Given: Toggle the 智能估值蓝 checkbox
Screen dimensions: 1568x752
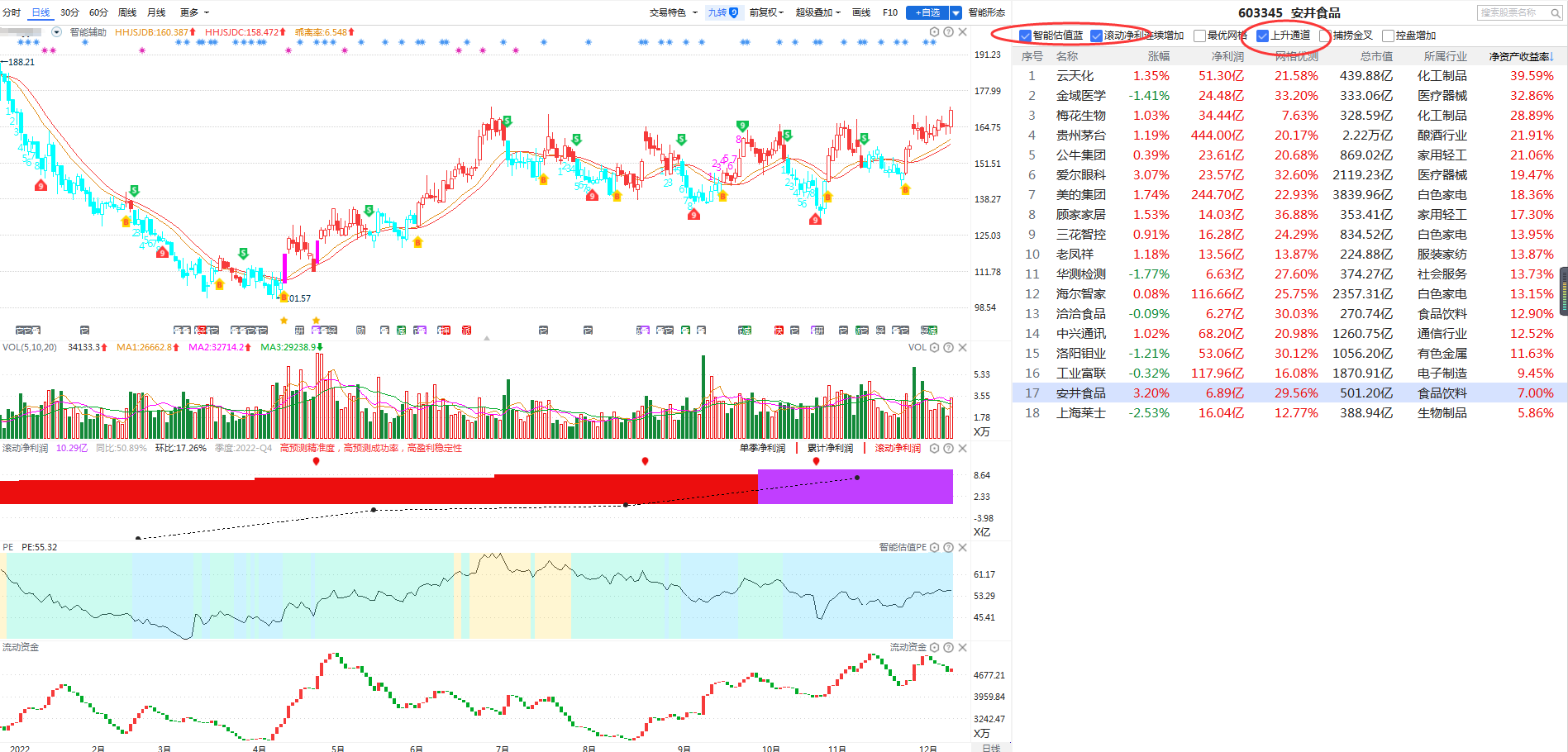Looking at the screenshot, I should pyautogui.click(x=1025, y=36).
